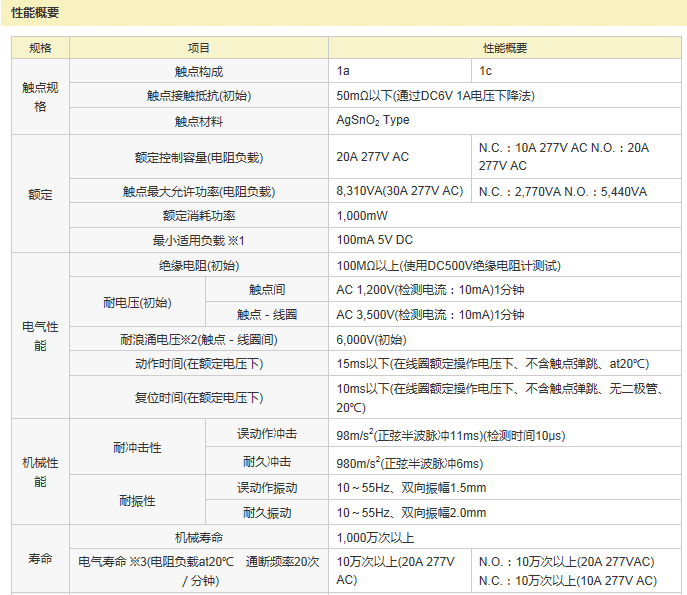Click the 触点间 sub-item cell
This screenshot has width=687, height=595.
tap(267, 290)
